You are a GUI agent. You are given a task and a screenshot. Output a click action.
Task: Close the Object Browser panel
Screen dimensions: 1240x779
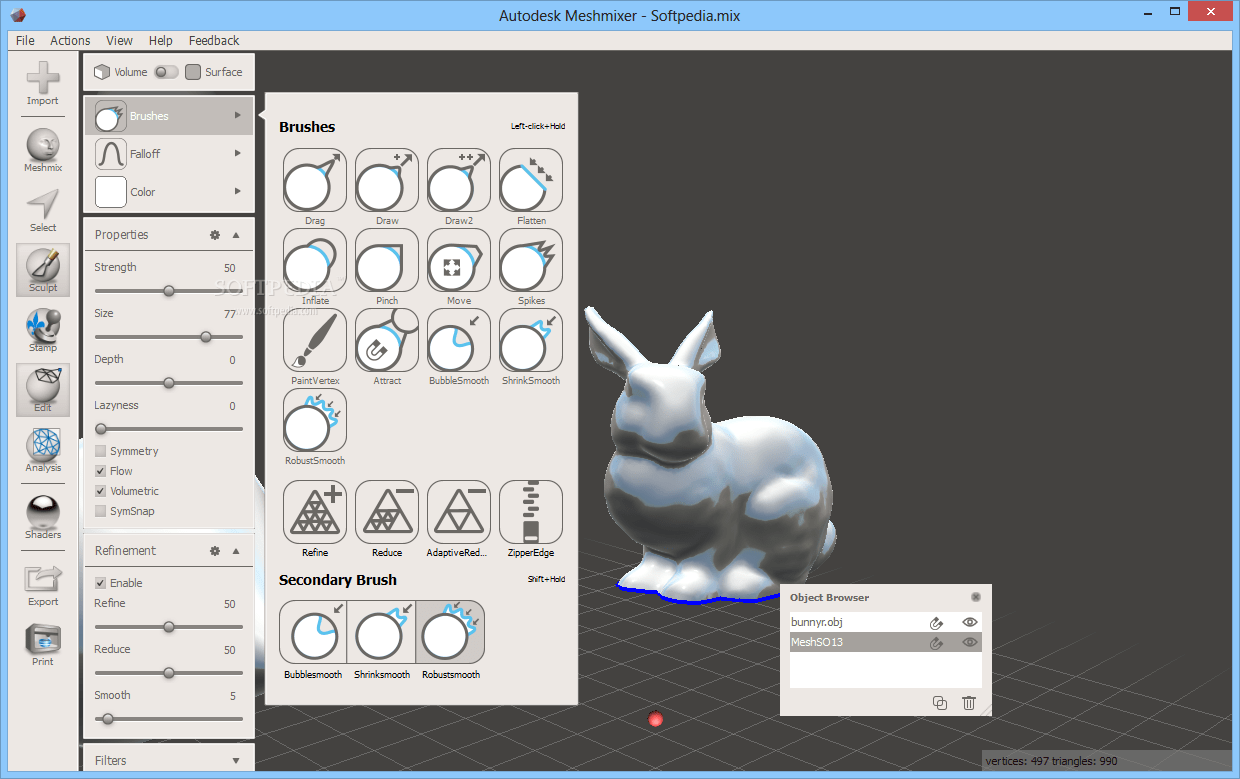click(976, 597)
